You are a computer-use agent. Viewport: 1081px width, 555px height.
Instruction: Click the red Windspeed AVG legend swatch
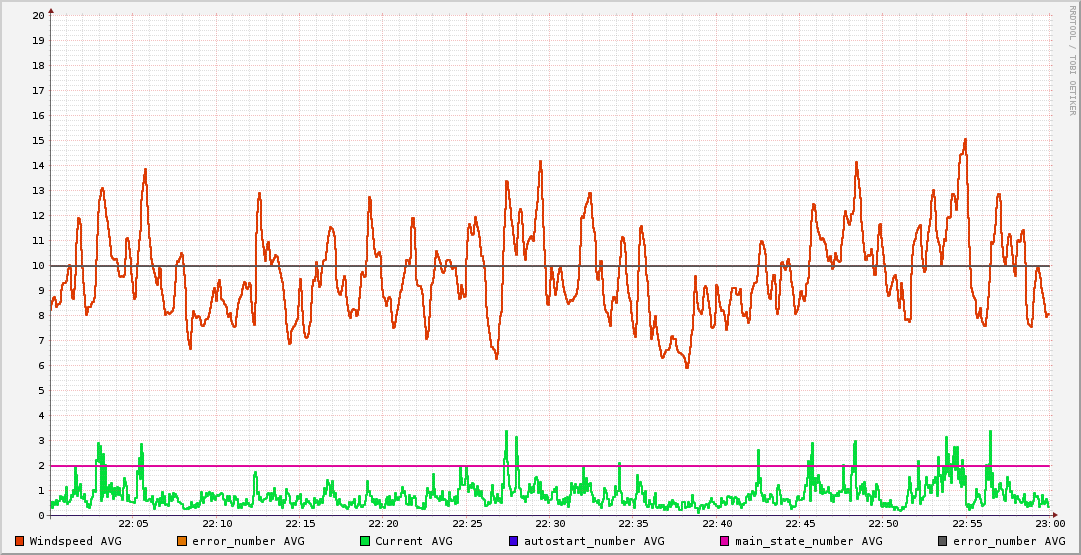pyautogui.click(x=20, y=541)
